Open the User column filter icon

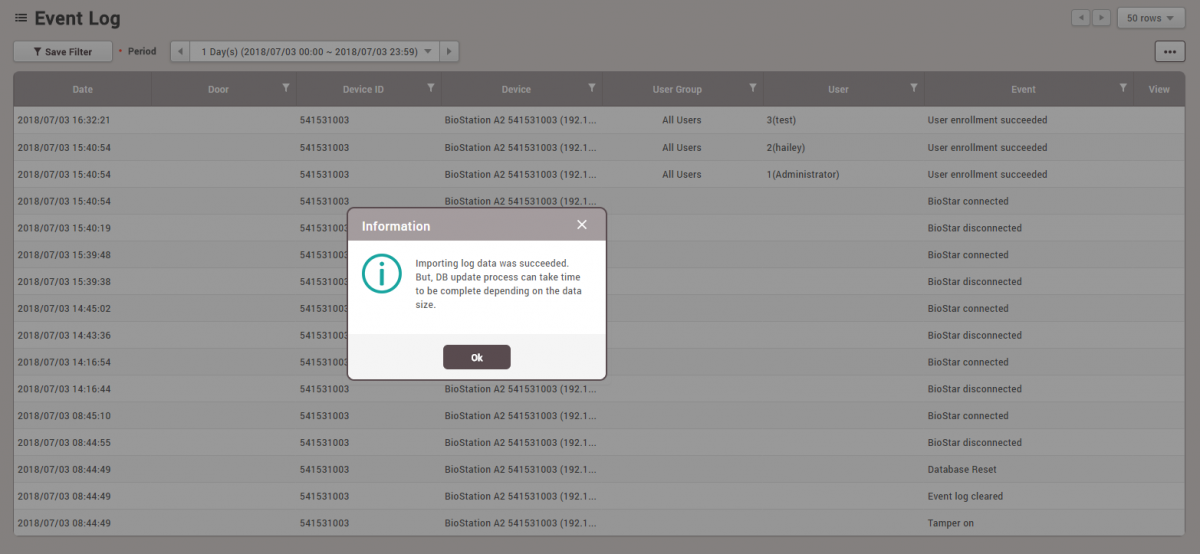913,89
